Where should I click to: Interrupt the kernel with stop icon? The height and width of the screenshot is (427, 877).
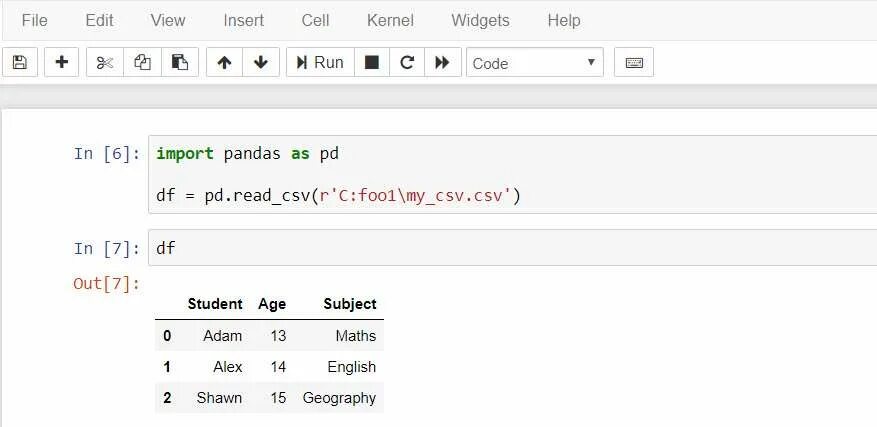pyautogui.click(x=372, y=62)
